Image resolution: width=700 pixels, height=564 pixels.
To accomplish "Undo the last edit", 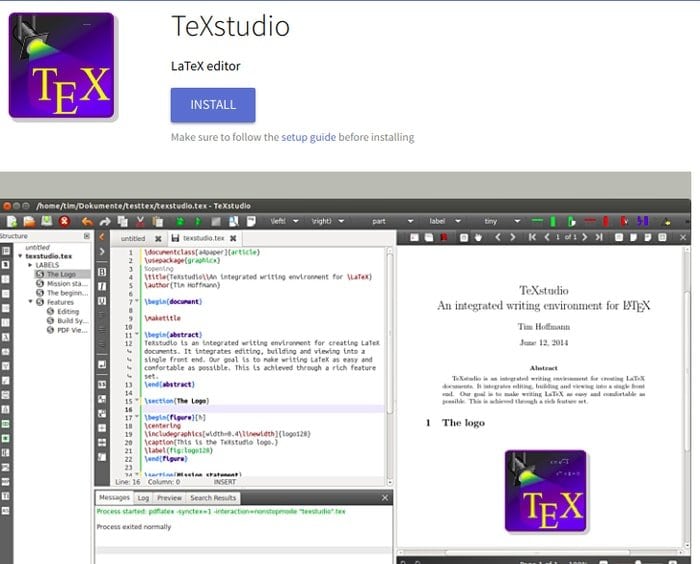I will pyautogui.click(x=88, y=221).
